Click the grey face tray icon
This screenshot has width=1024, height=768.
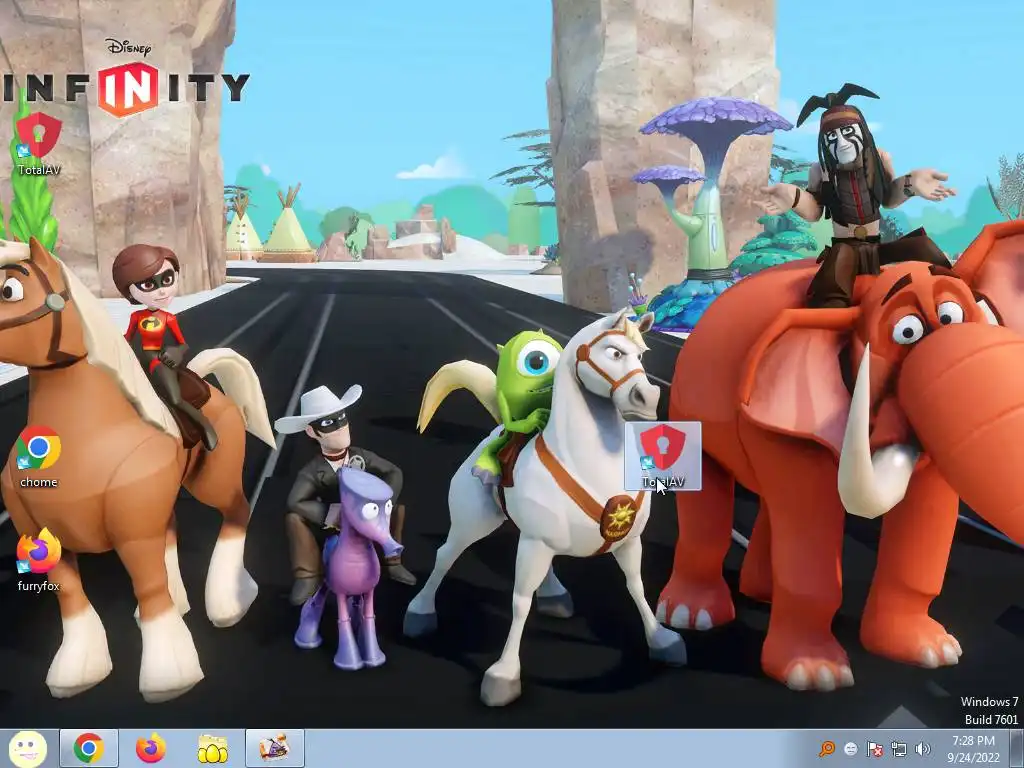tap(850, 749)
